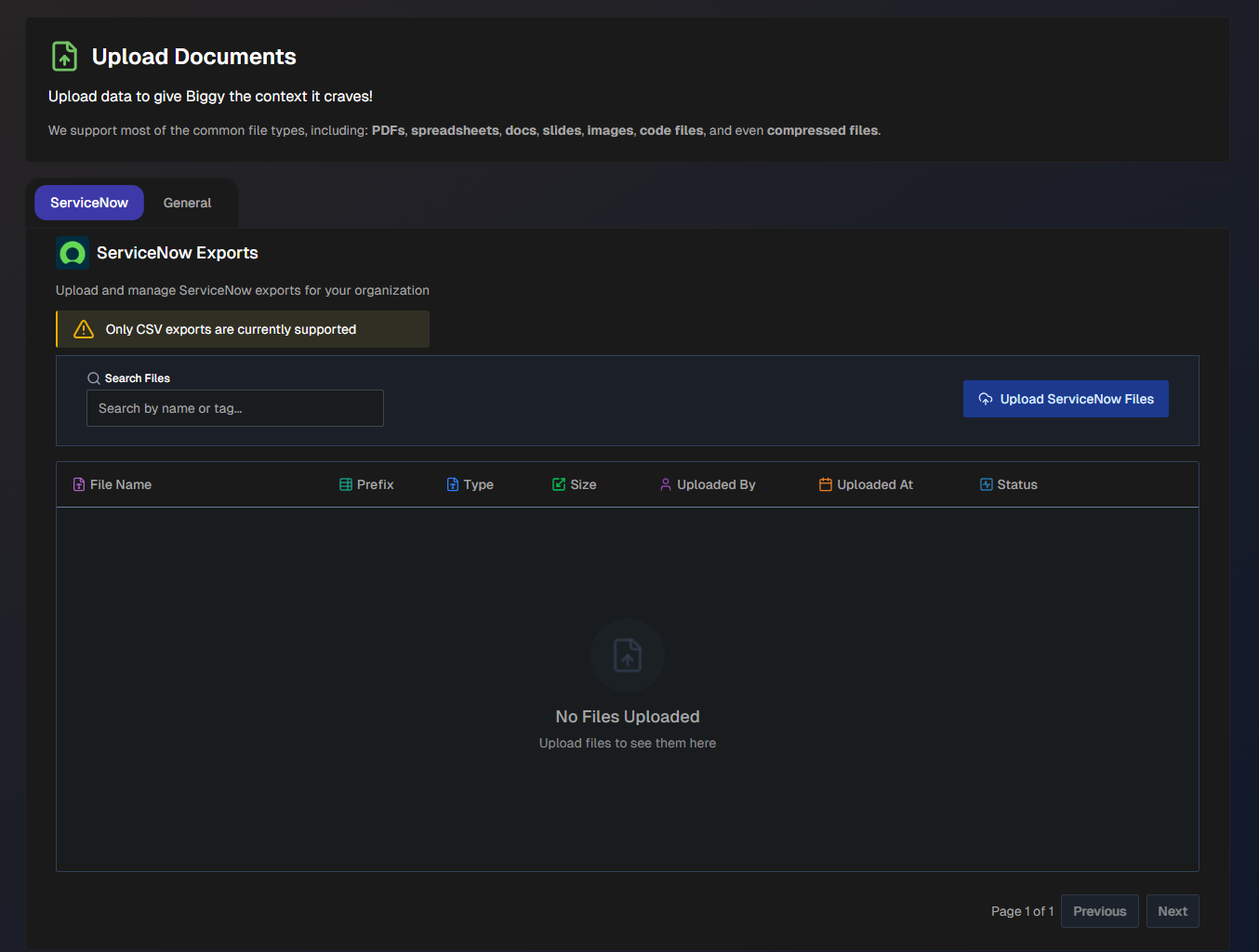This screenshot has width=1259, height=952.
Task: Click the cloud upload icon on the upload button
Action: point(986,398)
